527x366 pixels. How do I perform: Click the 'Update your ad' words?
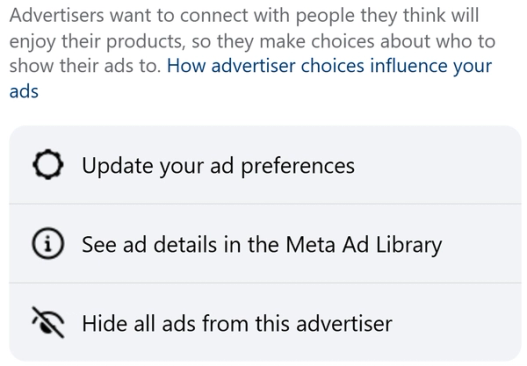[x=158, y=166]
